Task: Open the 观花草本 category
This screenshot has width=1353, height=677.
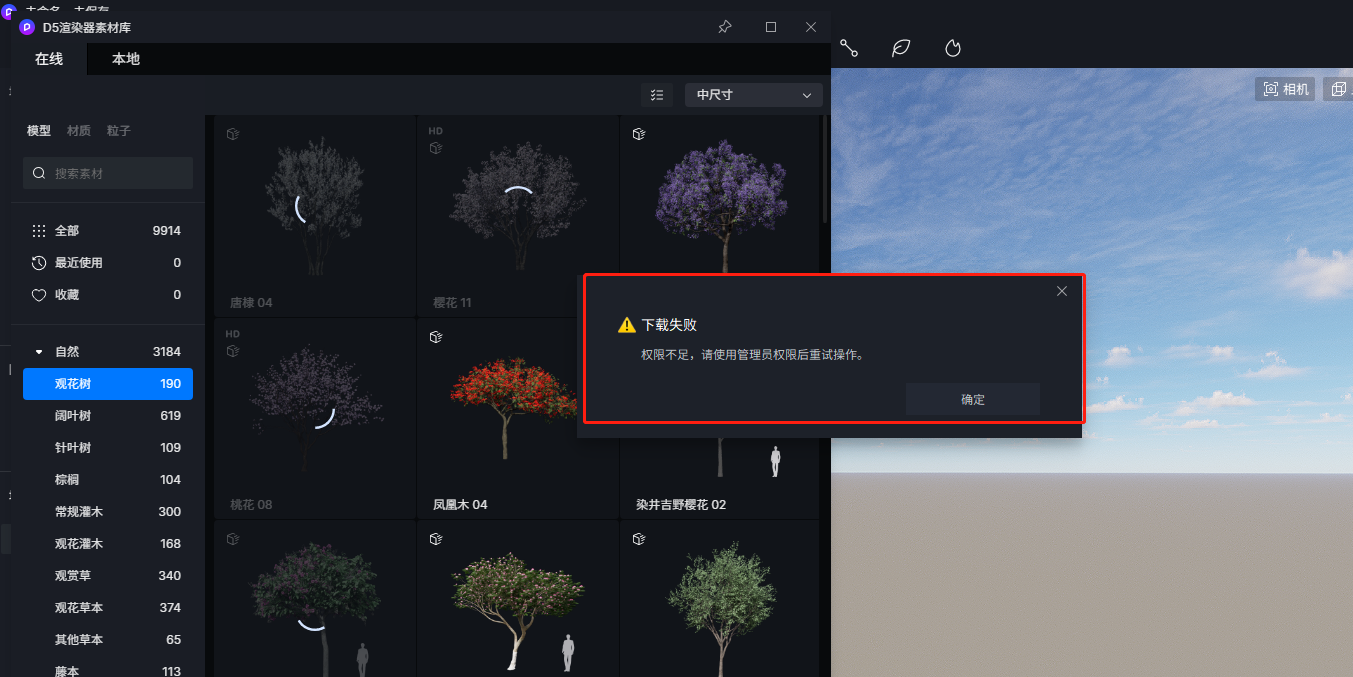Action: 108,608
